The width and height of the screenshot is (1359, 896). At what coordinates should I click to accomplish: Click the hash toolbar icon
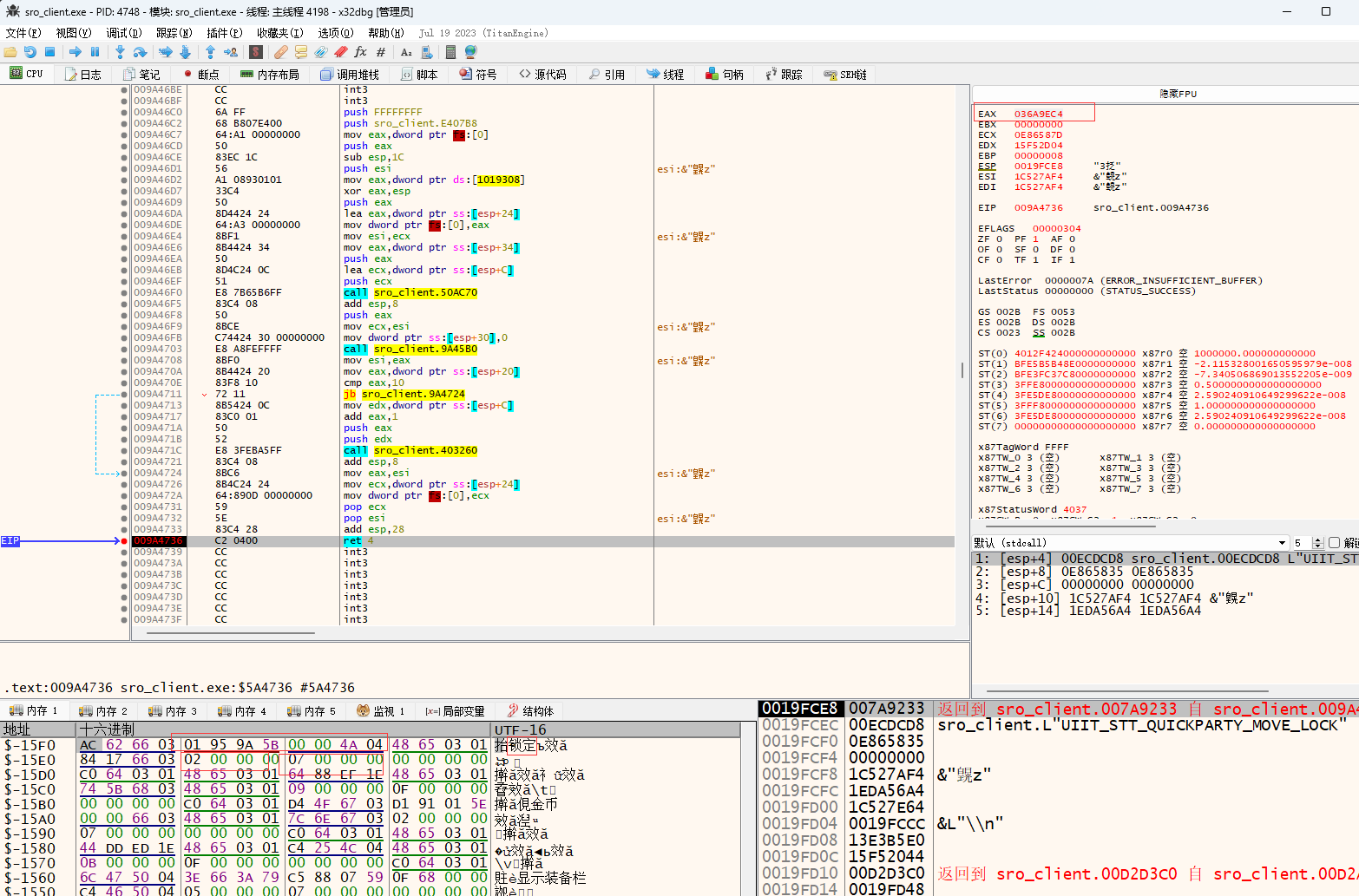click(x=380, y=52)
